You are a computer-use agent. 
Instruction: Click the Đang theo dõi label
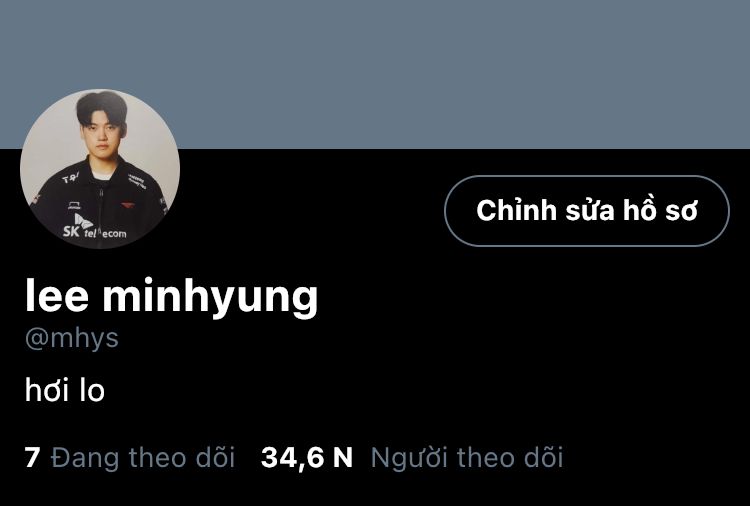tap(143, 457)
